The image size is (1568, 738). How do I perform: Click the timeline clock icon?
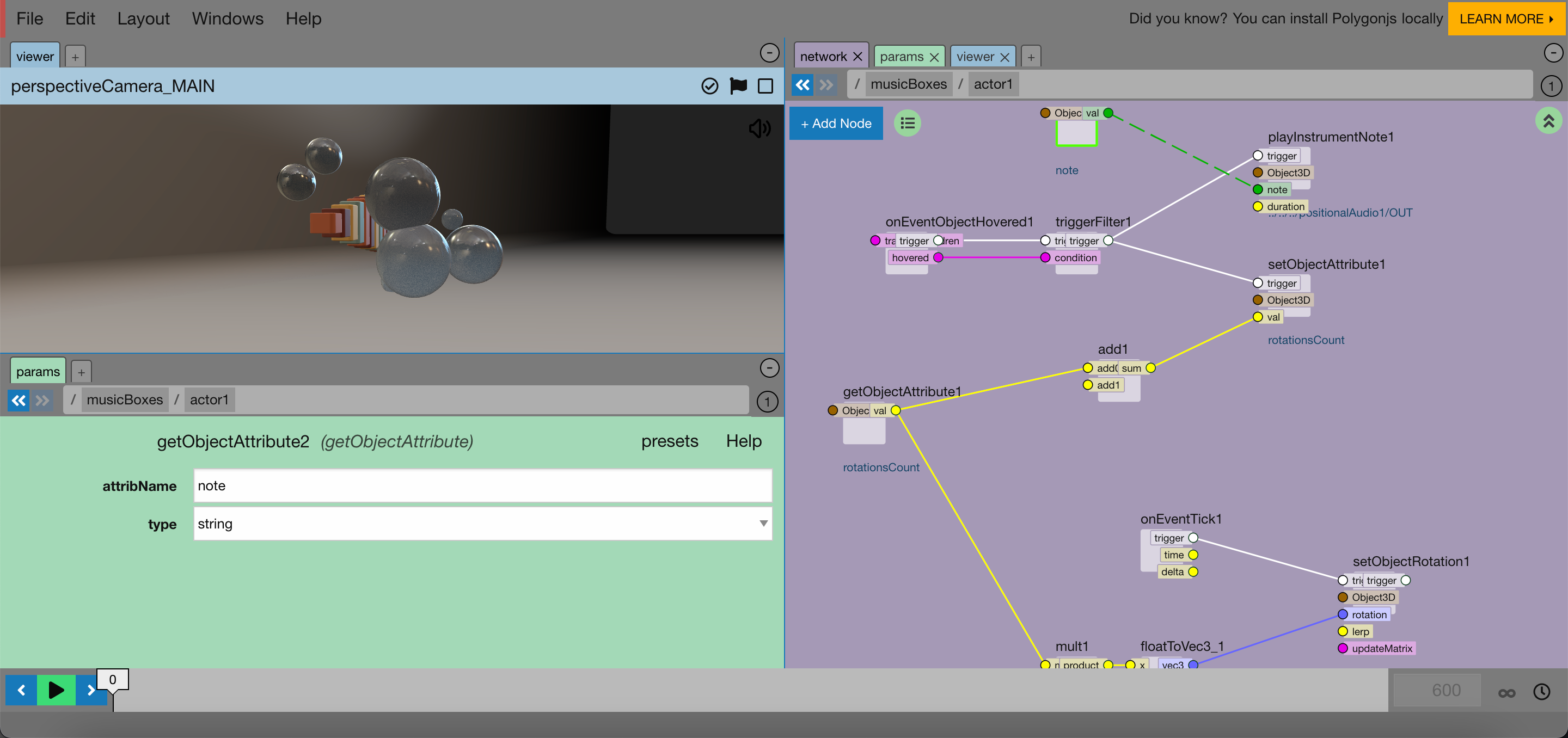point(1541,692)
